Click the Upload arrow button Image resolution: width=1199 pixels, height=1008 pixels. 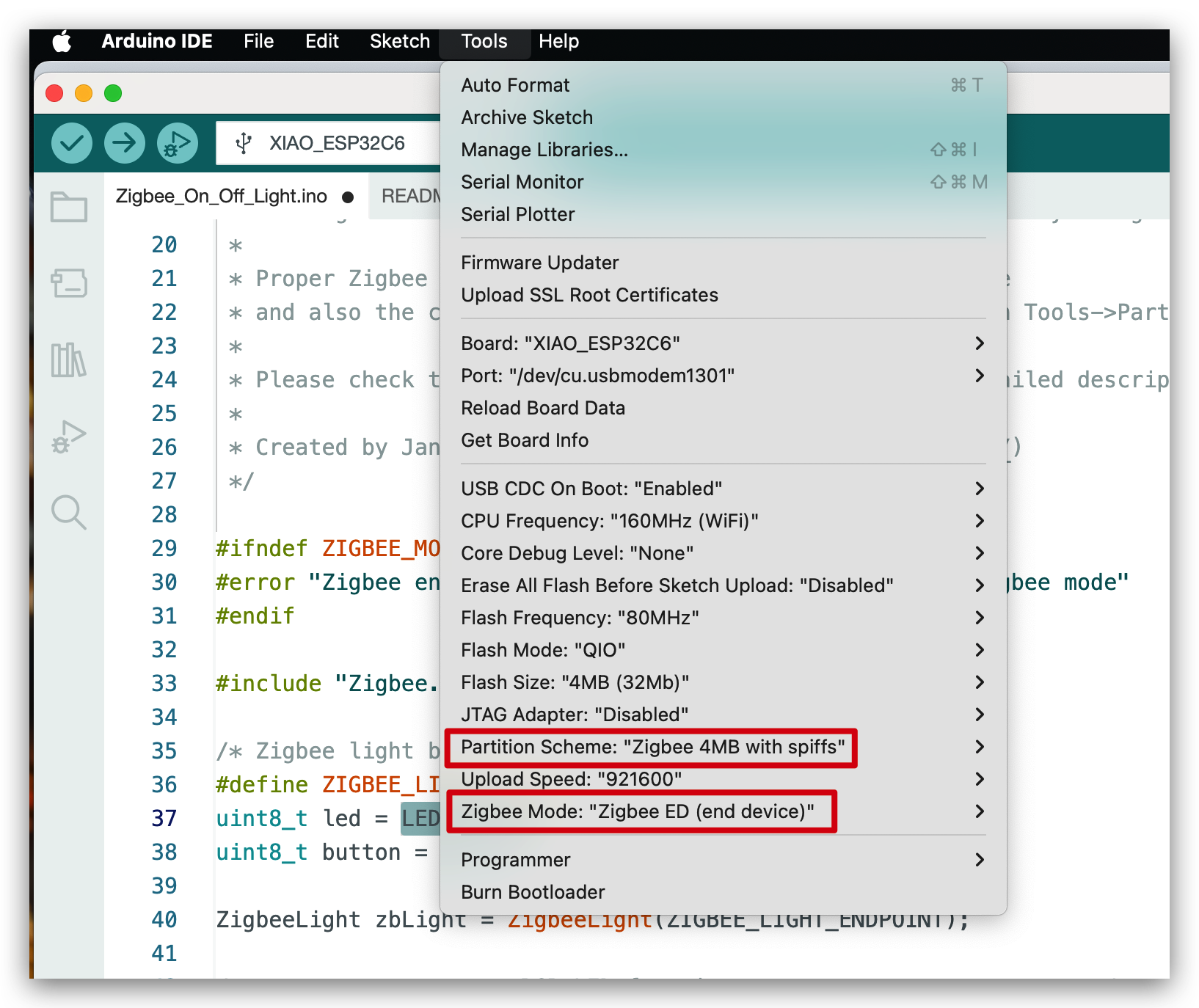pos(125,143)
